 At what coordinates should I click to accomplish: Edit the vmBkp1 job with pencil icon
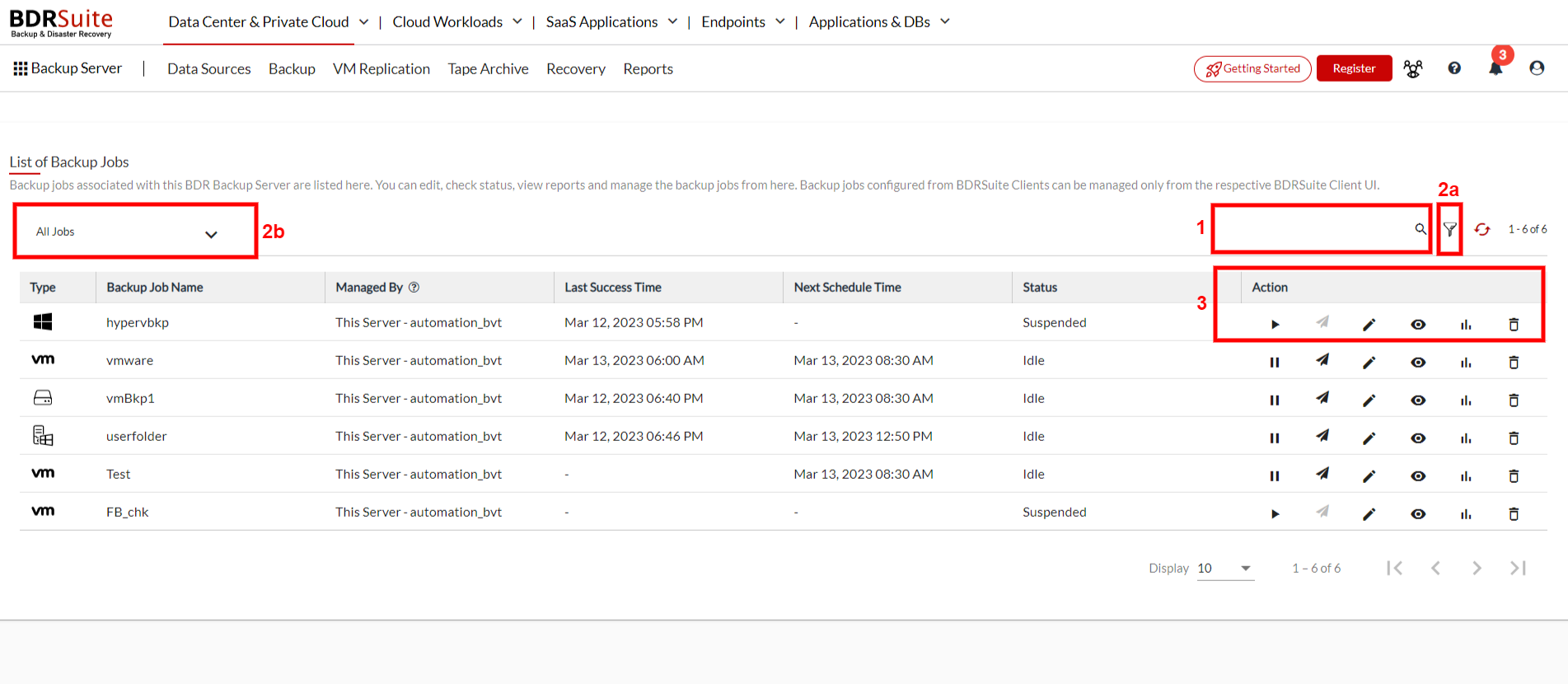1369,401
